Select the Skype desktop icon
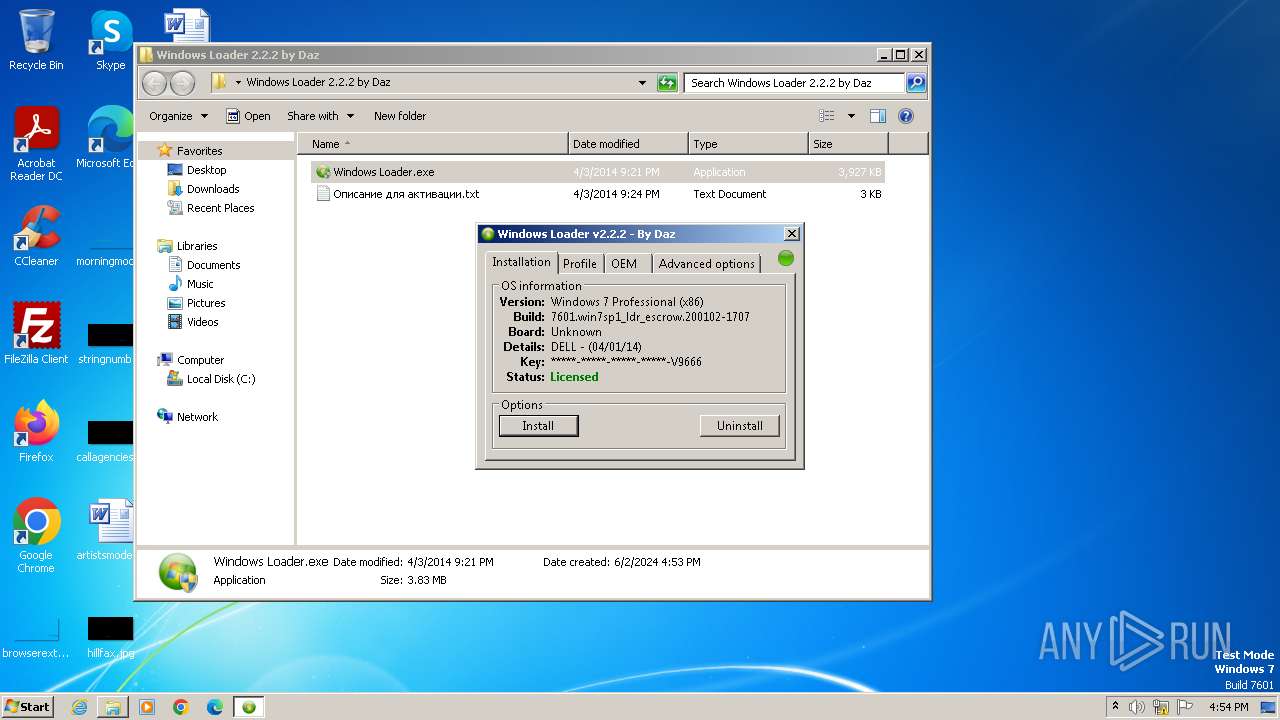 [x=110, y=40]
